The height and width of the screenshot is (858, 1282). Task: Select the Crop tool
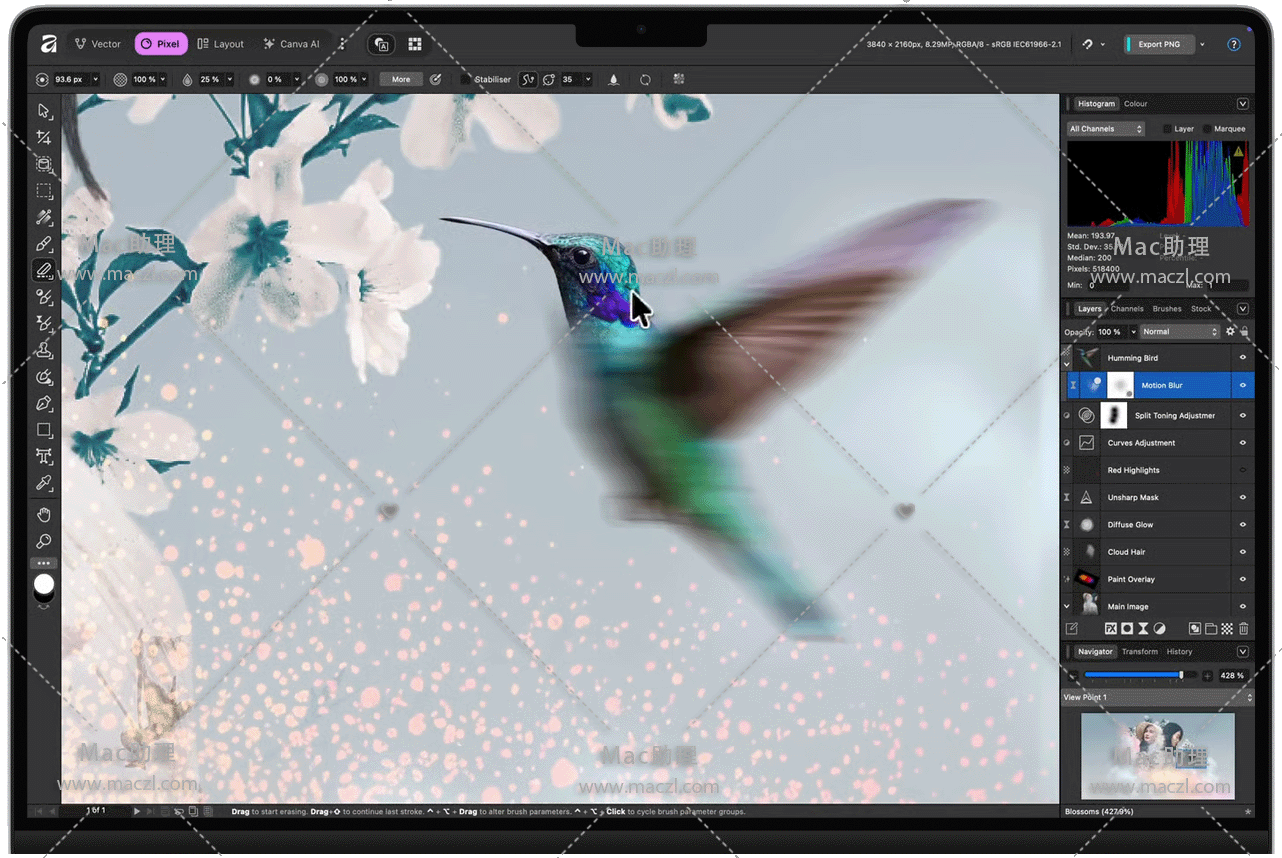tap(44, 138)
